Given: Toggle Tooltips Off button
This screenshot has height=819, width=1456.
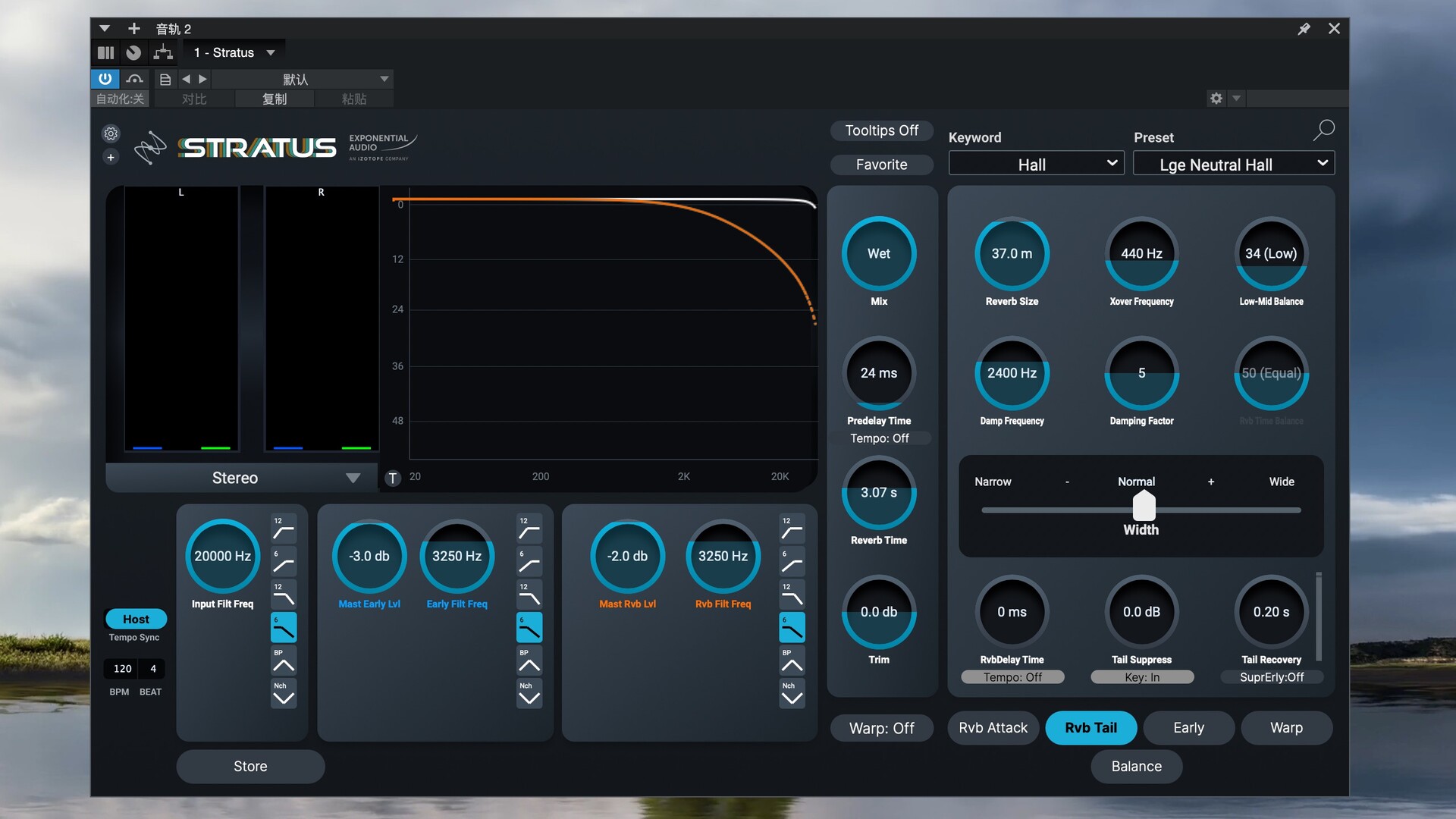Looking at the screenshot, I should (881, 130).
